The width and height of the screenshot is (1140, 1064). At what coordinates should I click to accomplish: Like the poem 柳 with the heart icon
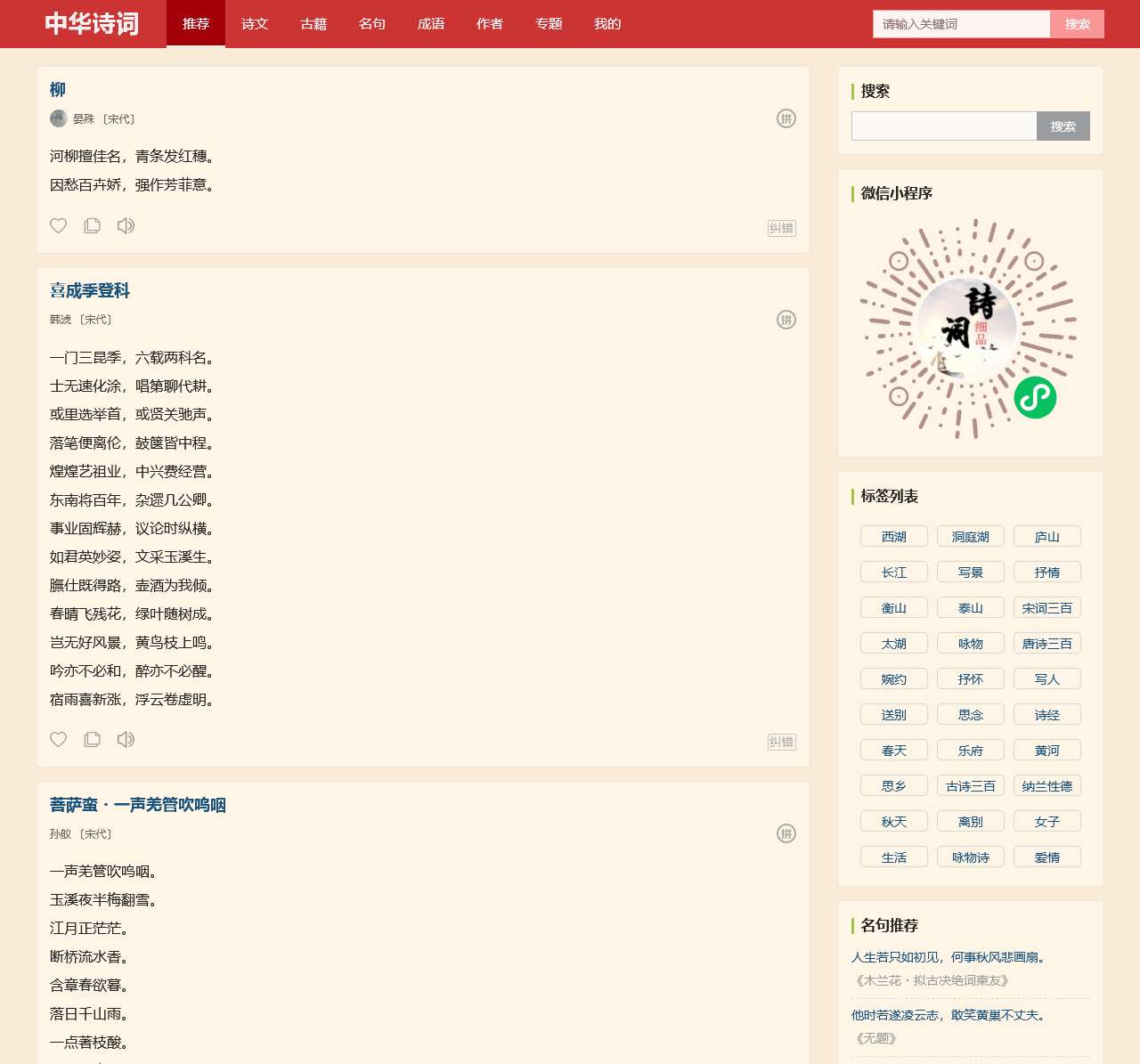pos(58,225)
